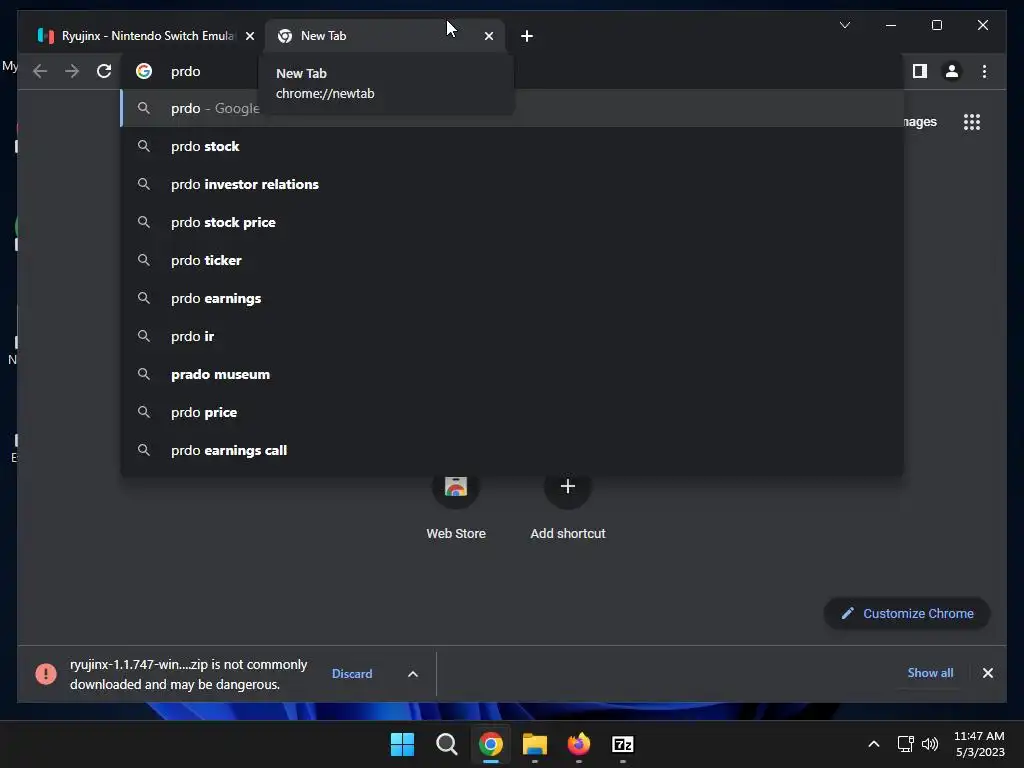Add a new shortcut

[568, 507]
